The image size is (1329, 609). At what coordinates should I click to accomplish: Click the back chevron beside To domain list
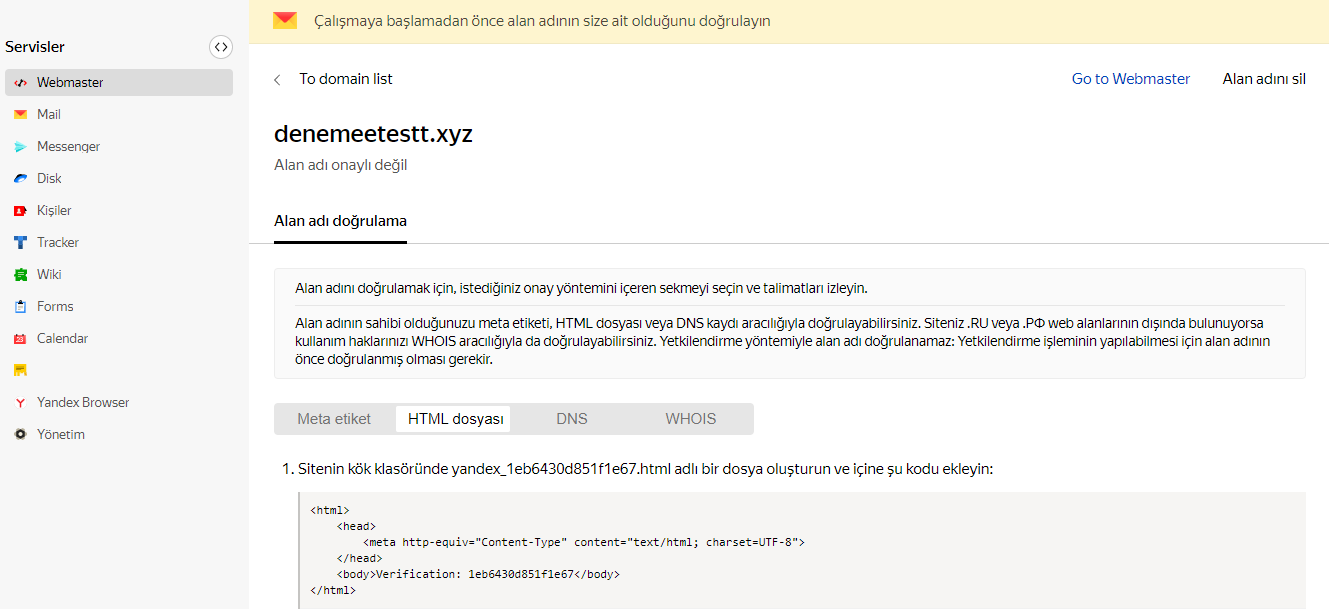[277, 80]
